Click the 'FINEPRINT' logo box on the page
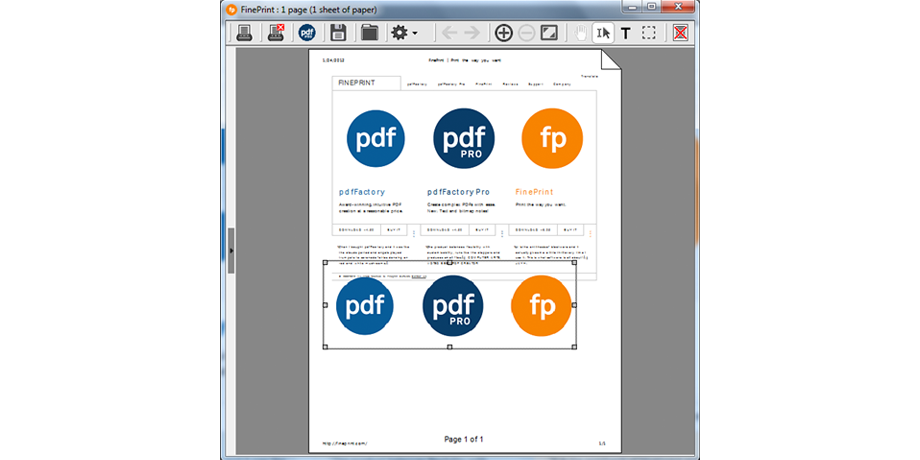 [366, 83]
